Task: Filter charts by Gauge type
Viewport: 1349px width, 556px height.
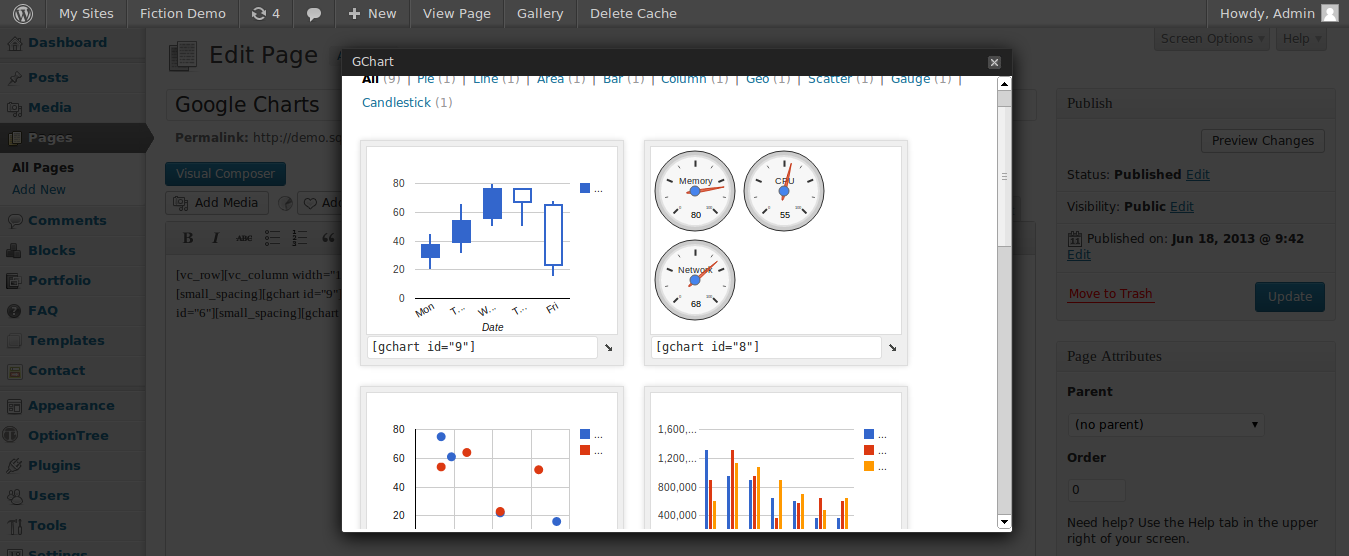Action: pyautogui.click(x=910, y=79)
